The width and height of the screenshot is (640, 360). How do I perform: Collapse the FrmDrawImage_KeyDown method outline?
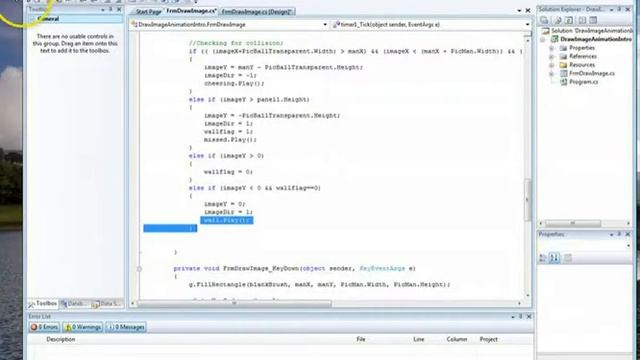tap(139, 269)
